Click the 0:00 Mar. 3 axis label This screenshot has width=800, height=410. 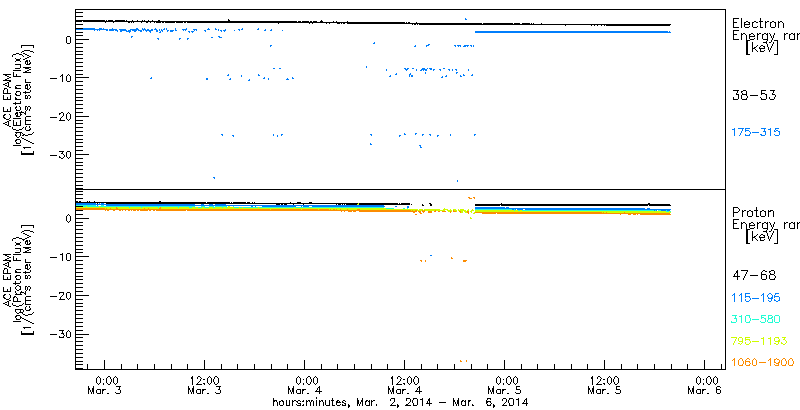(x=105, y=386)
